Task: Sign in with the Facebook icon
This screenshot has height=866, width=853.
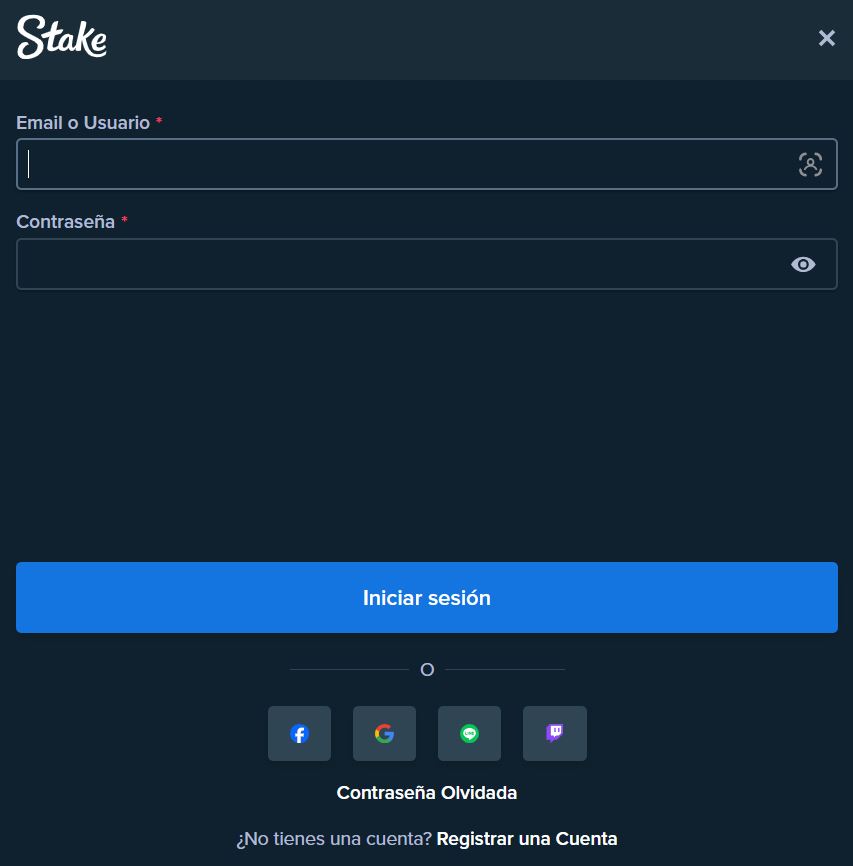Action: coord(299,733)
